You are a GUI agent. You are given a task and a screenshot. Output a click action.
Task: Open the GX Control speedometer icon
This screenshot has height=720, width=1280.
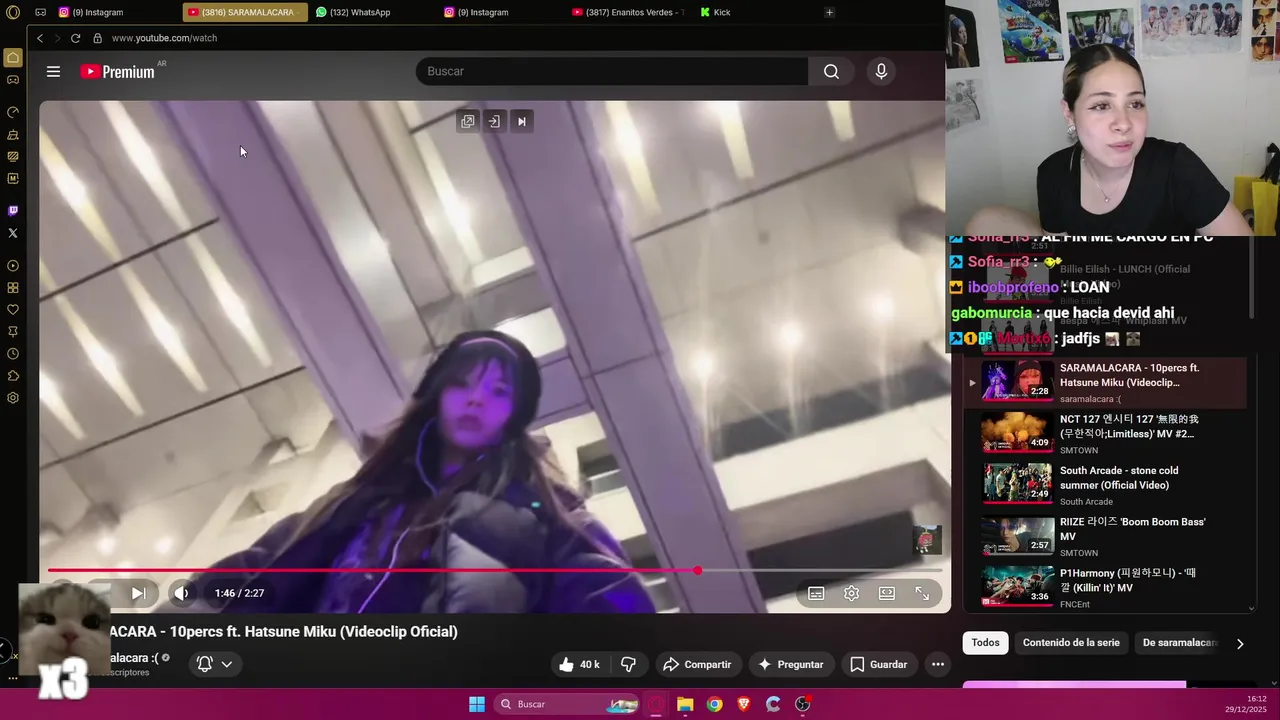[x=13, y=112]
